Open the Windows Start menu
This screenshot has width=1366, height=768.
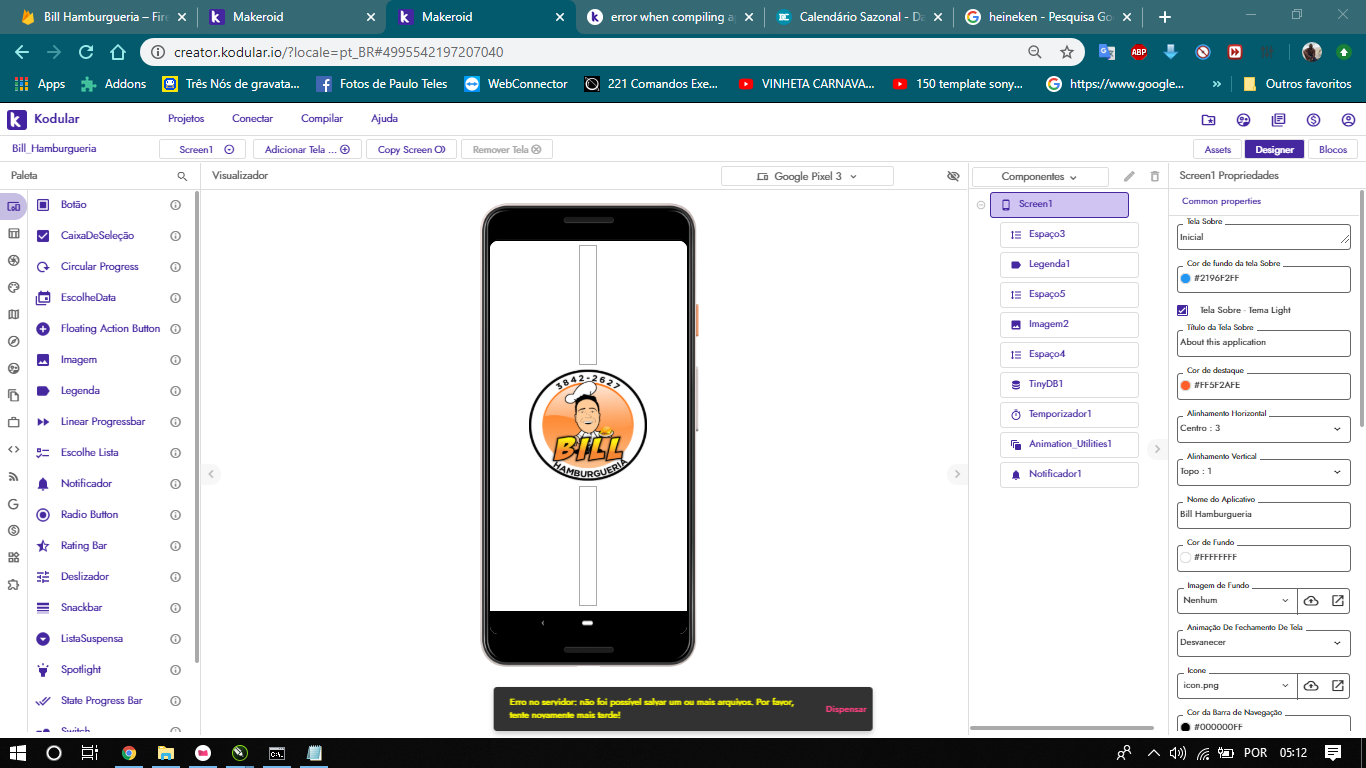point(18,753)
